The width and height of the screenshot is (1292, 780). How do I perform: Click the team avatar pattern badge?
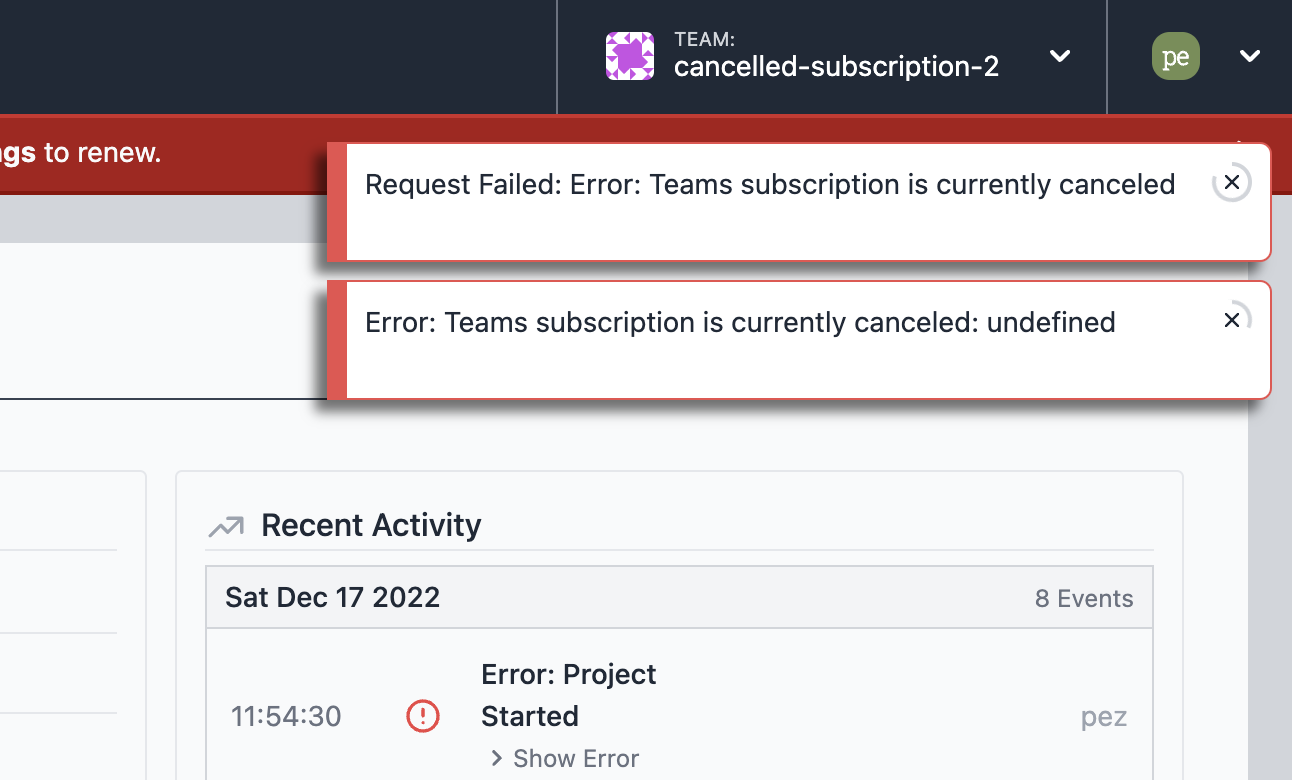coord(630,56)
